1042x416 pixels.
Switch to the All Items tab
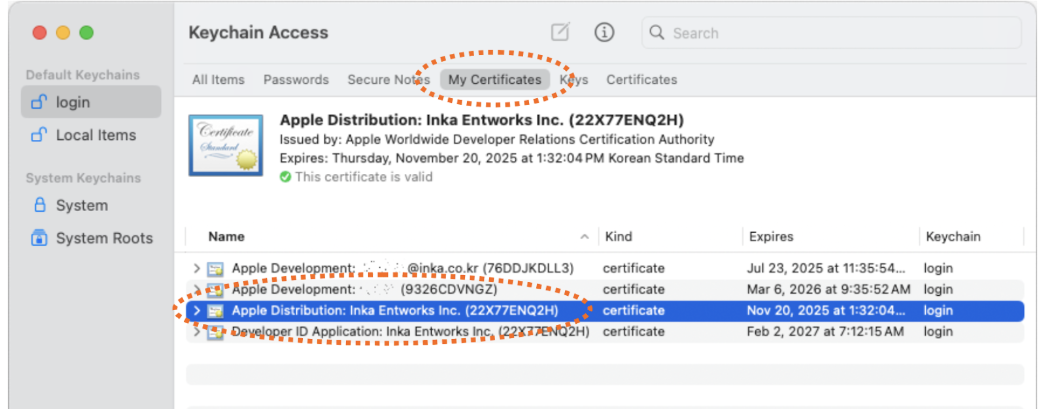tap(216, 79)
